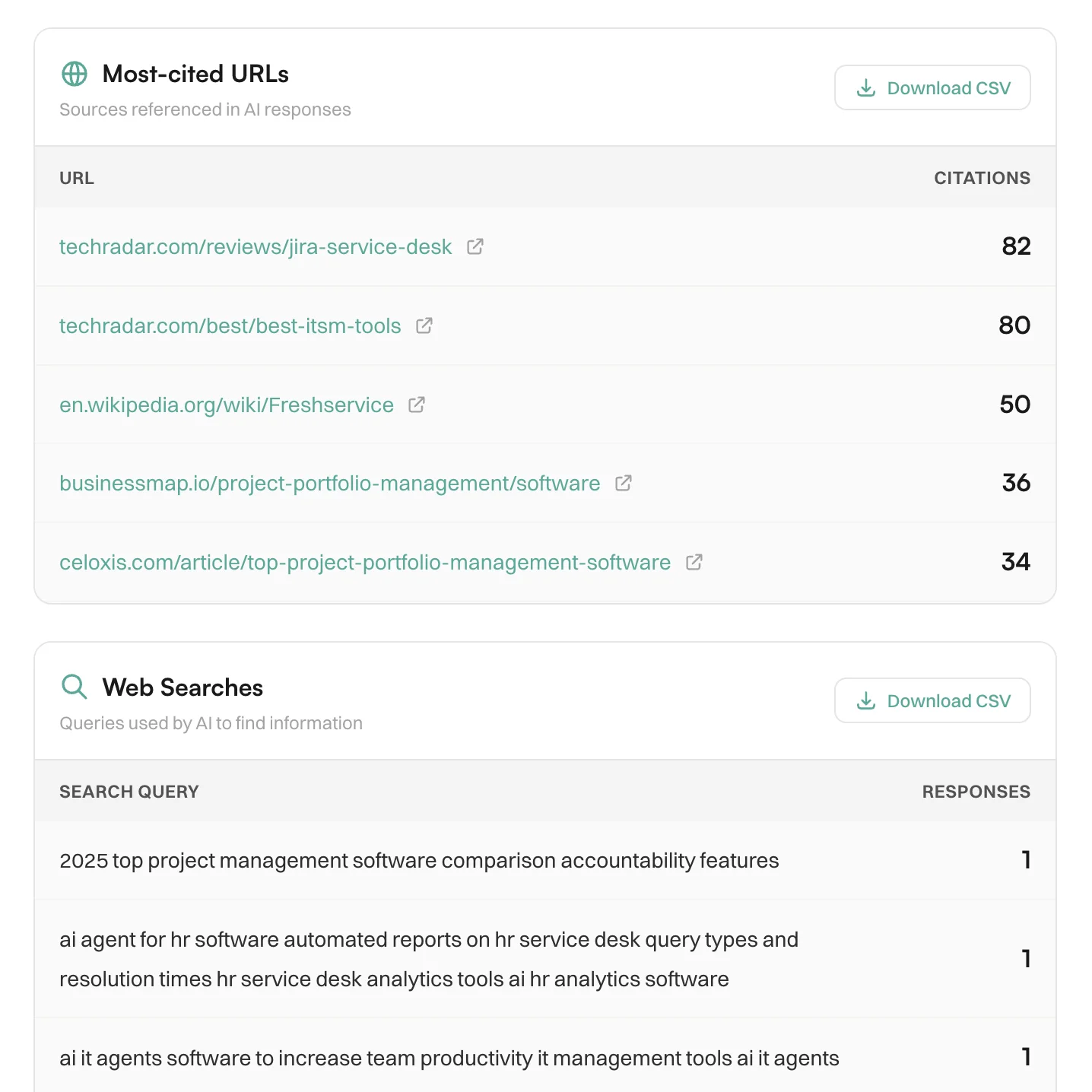This screenshot has height=1092, width=1092.
Task: Open the techradar.com/reviews/jira-service-desk link
Action: (x=255, y=246)
